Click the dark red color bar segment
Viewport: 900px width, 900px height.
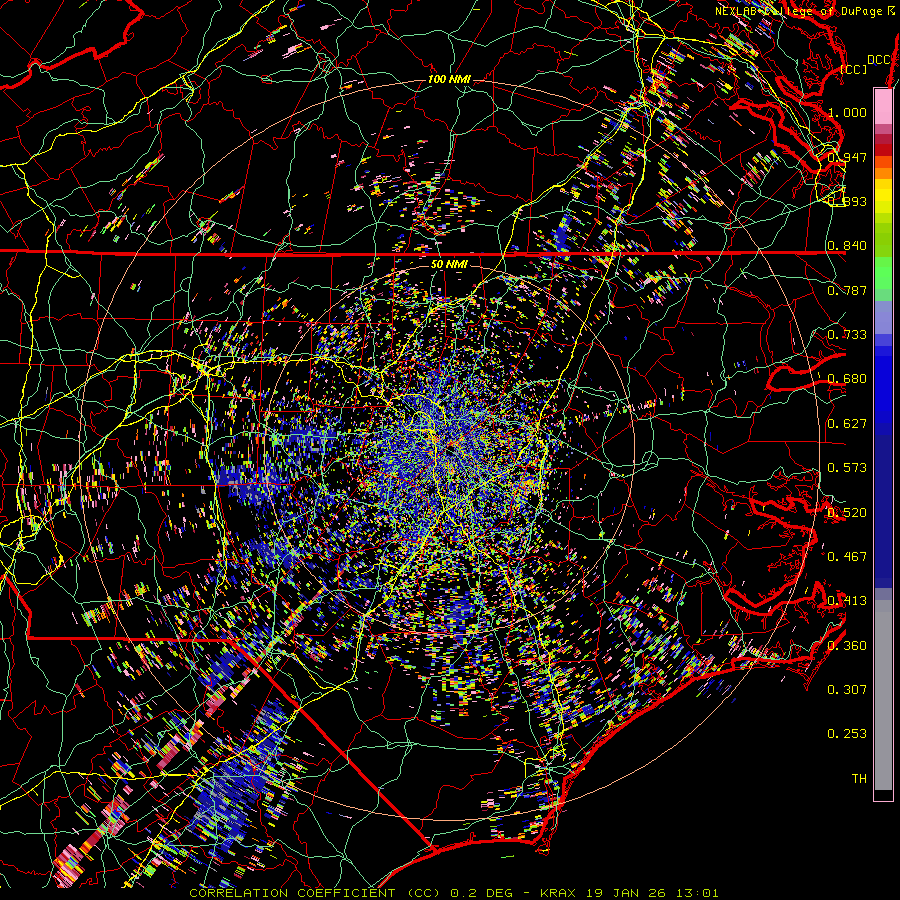click(883, 150)
